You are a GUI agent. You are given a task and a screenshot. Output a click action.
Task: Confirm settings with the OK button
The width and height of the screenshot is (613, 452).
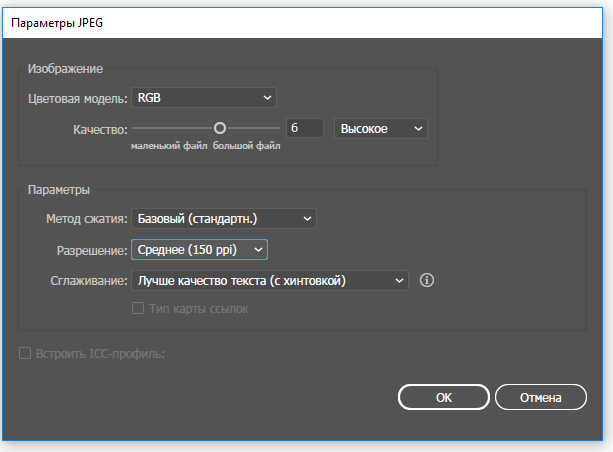(x=444, y=397)
